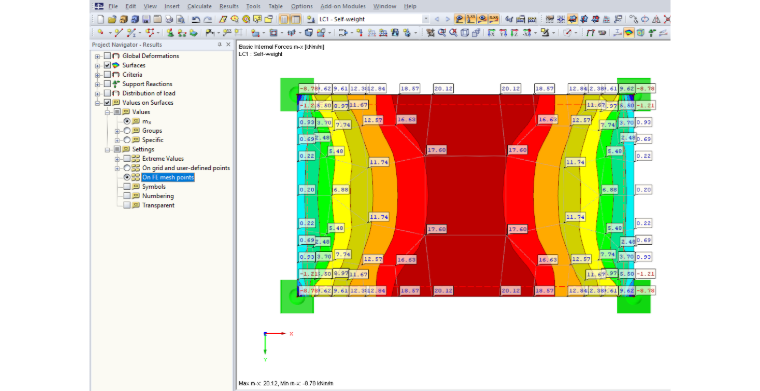Expand the Global Deformations tree node

coord(98,56)
